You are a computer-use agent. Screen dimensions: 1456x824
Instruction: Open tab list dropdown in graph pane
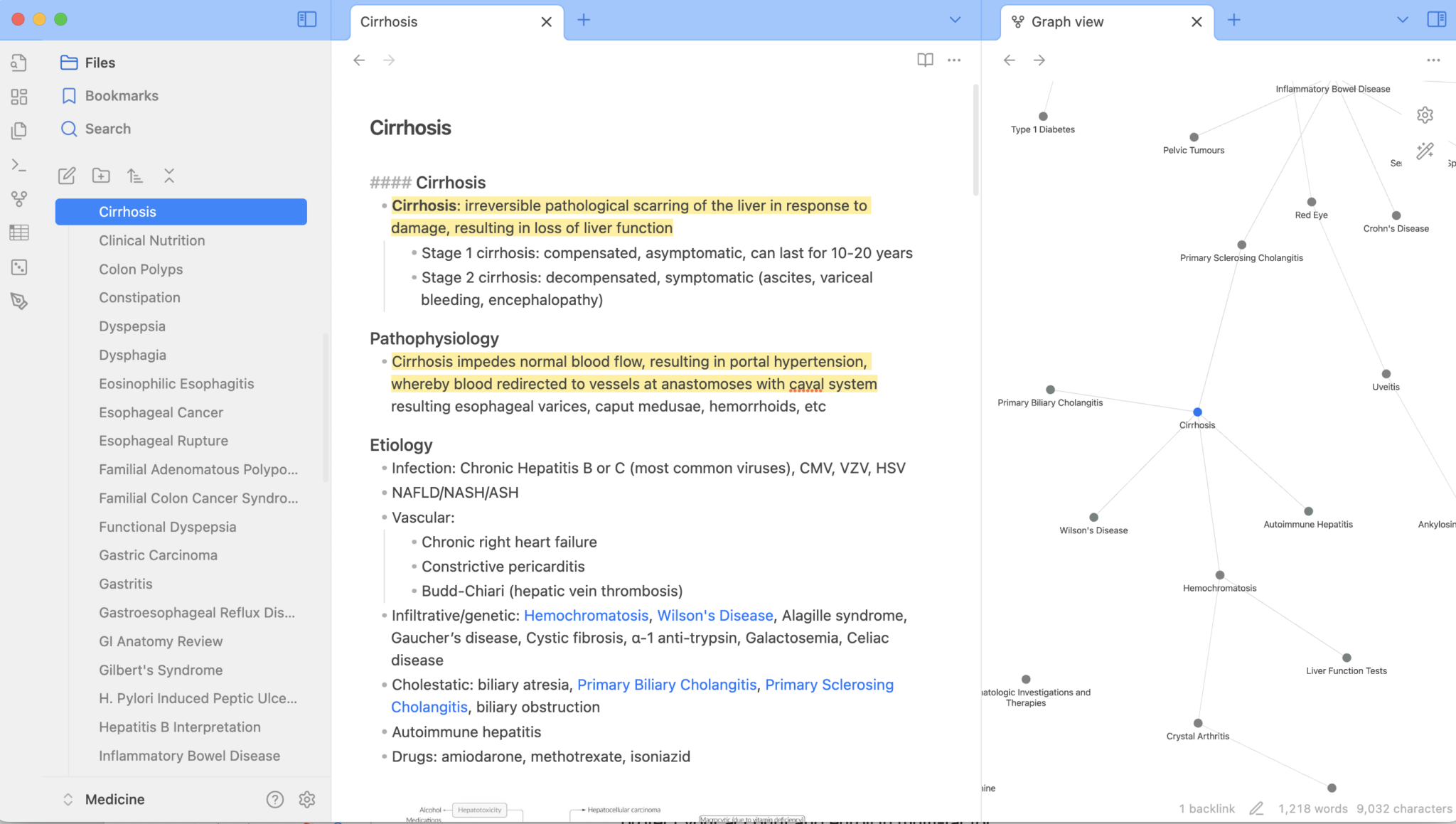point(1403,20)
